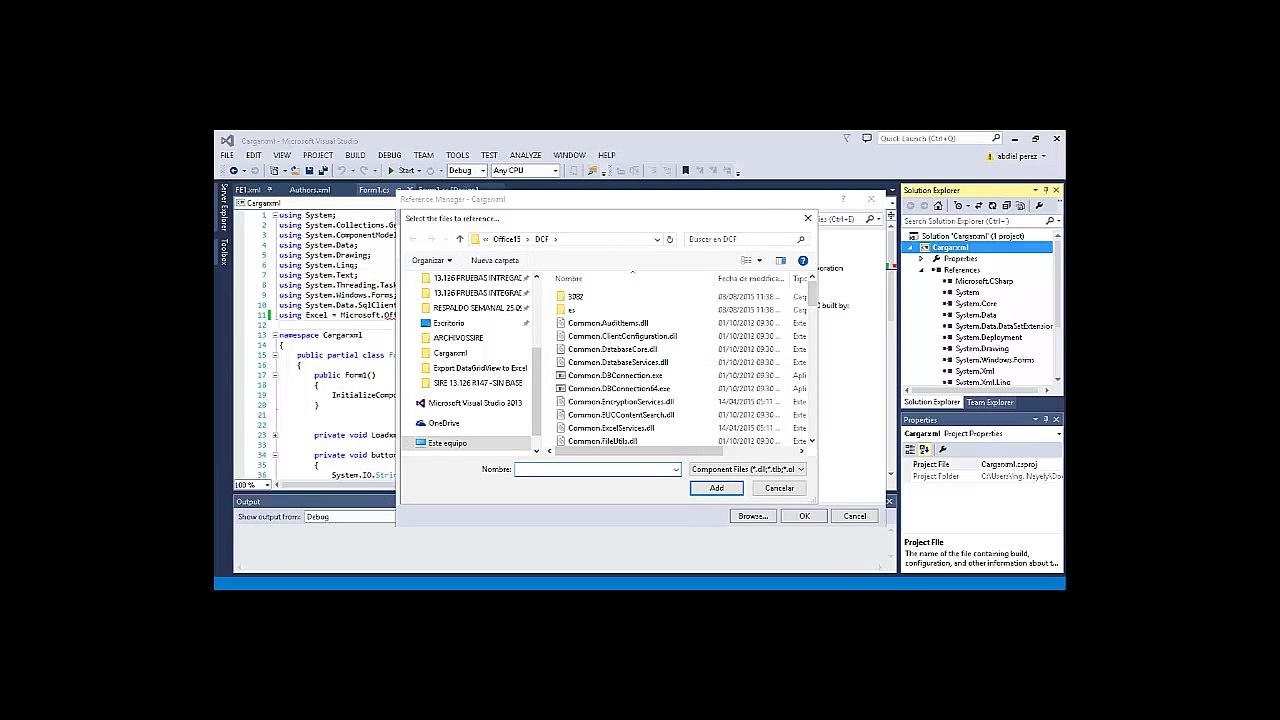Open the BUILD menu
Screen dimensions: 1280x720
point(355,155)
